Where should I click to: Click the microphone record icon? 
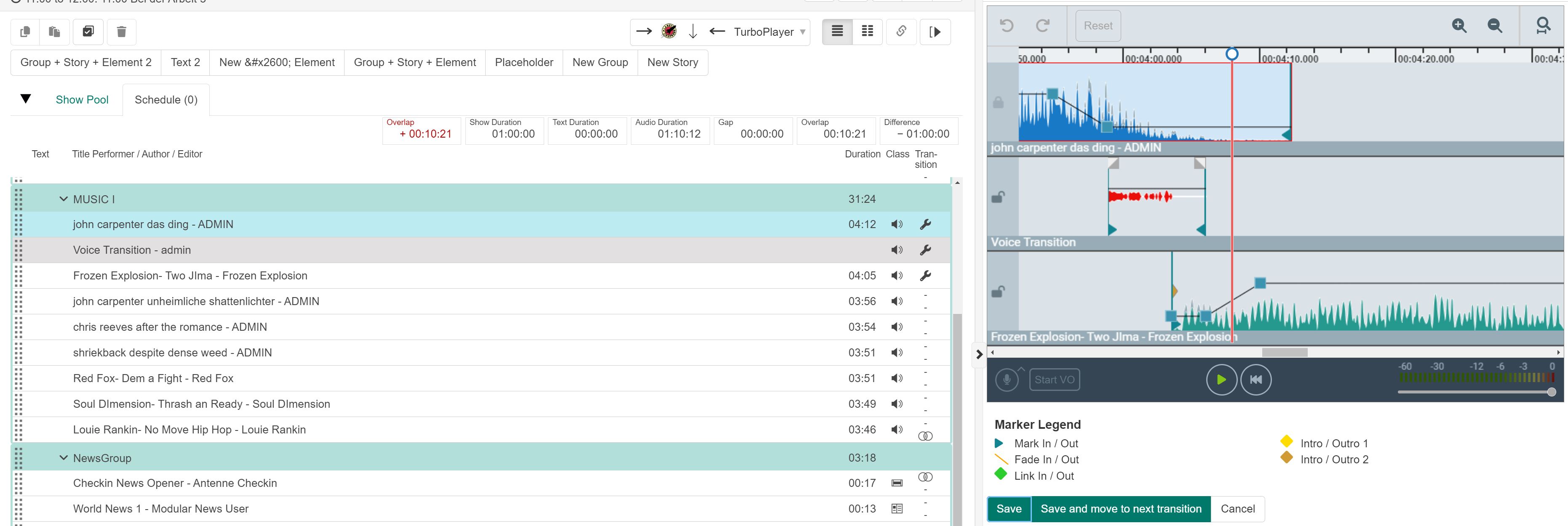[x=1007, y=380]
